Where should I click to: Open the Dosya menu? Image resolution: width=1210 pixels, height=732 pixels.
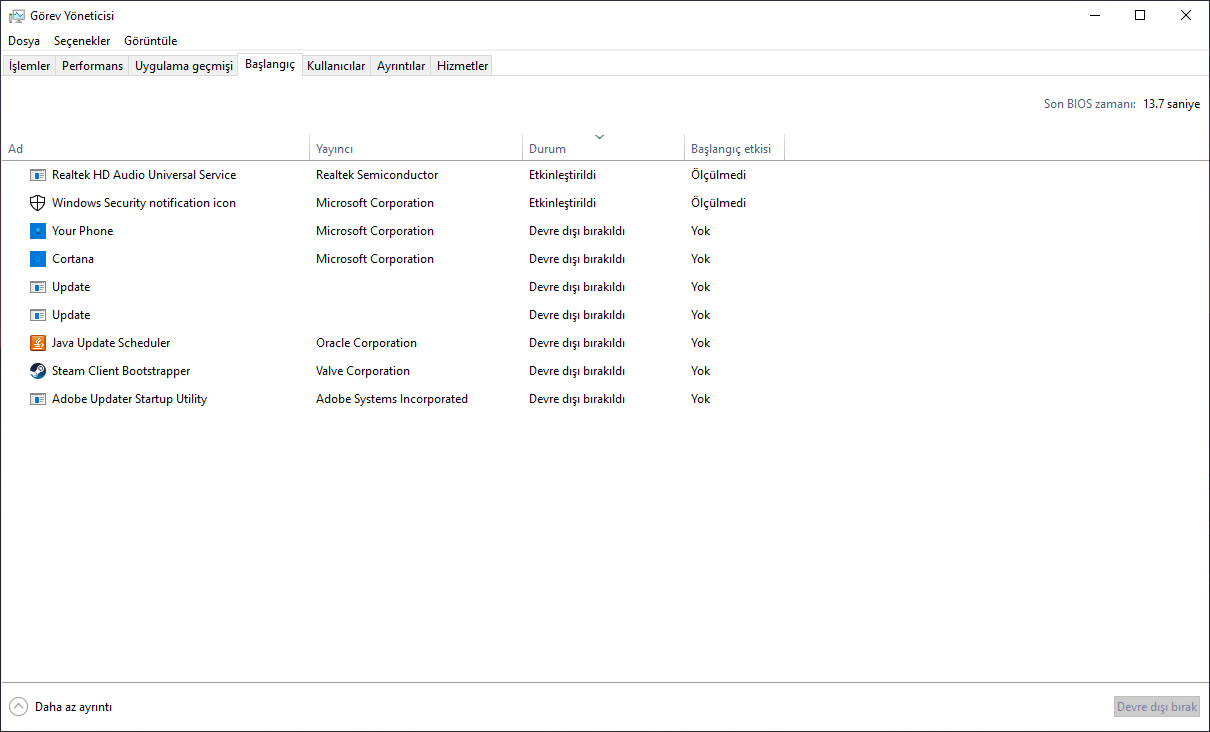tap(24, 41)
